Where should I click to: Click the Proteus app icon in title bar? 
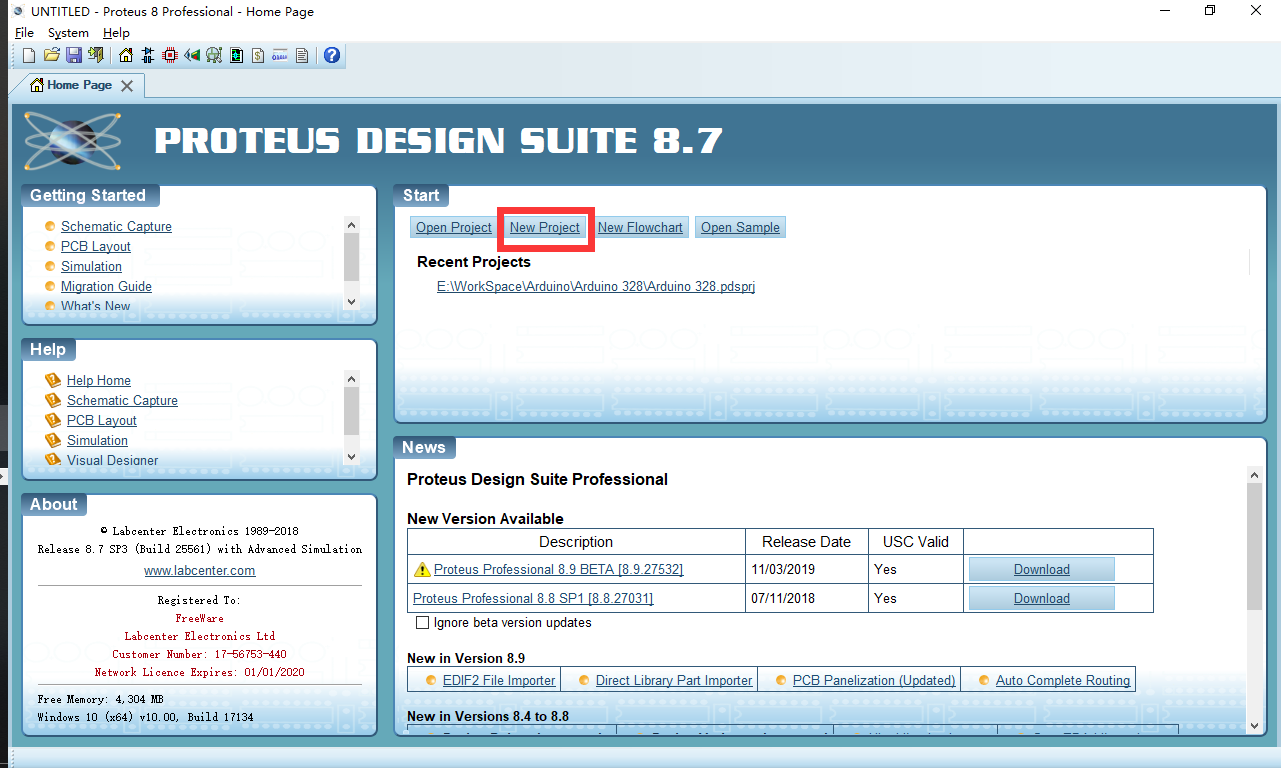point(18,11)
